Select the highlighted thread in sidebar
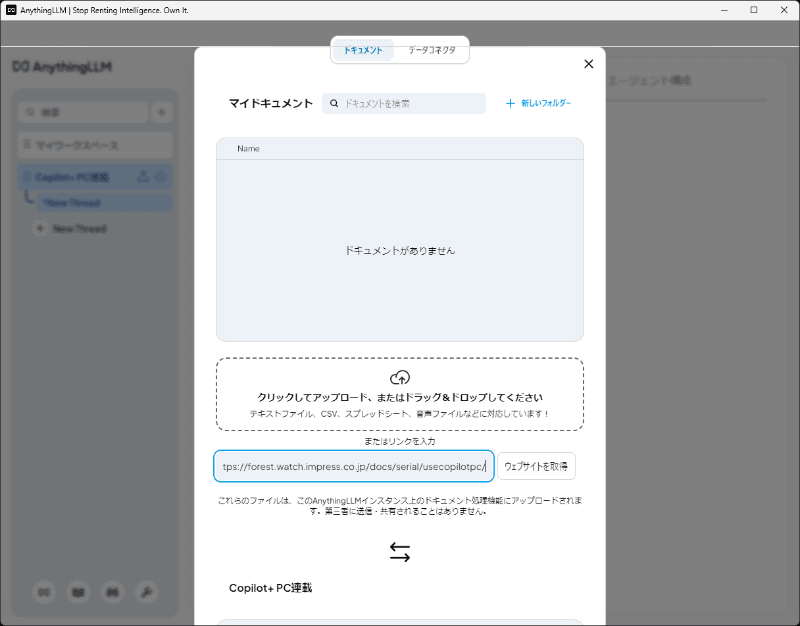This screenshot has width=800, height=626. (105, 203)
